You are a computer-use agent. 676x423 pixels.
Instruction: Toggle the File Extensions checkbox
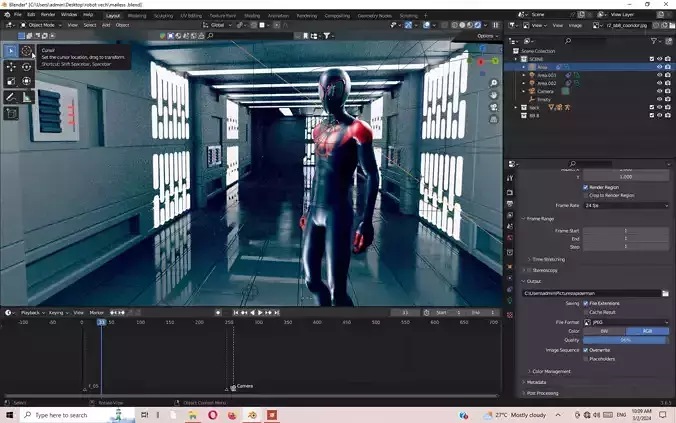(x=585, y=304)
